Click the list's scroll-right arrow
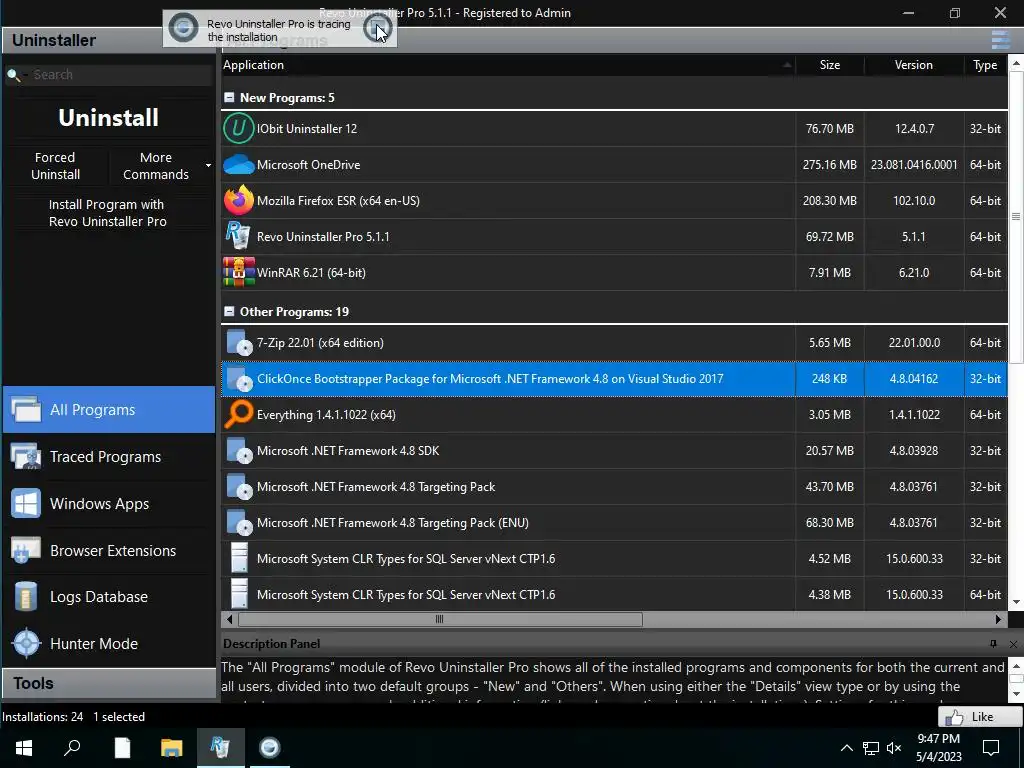The image size is (1024, 768). coord(999,619)
